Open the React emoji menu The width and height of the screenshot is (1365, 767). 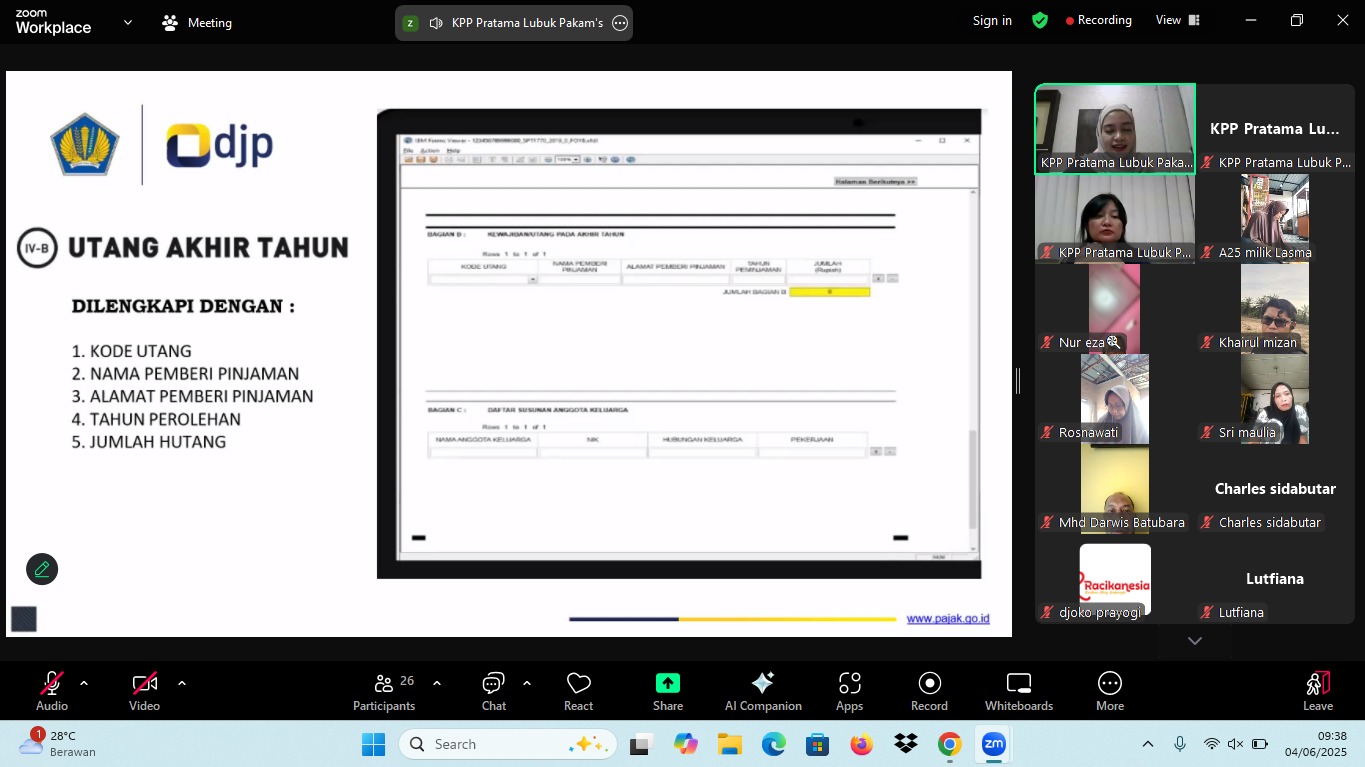(578, 692)
